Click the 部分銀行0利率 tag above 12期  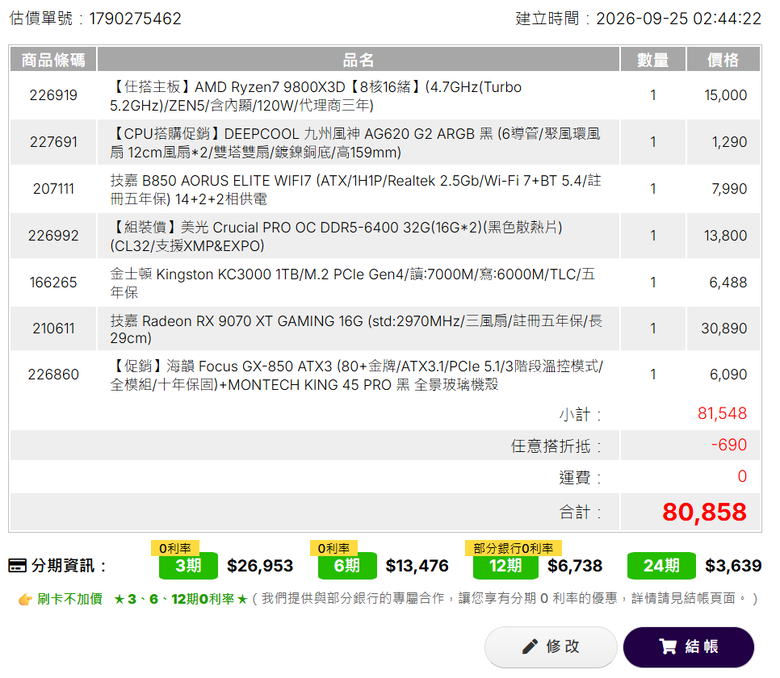tap(513, 548)
